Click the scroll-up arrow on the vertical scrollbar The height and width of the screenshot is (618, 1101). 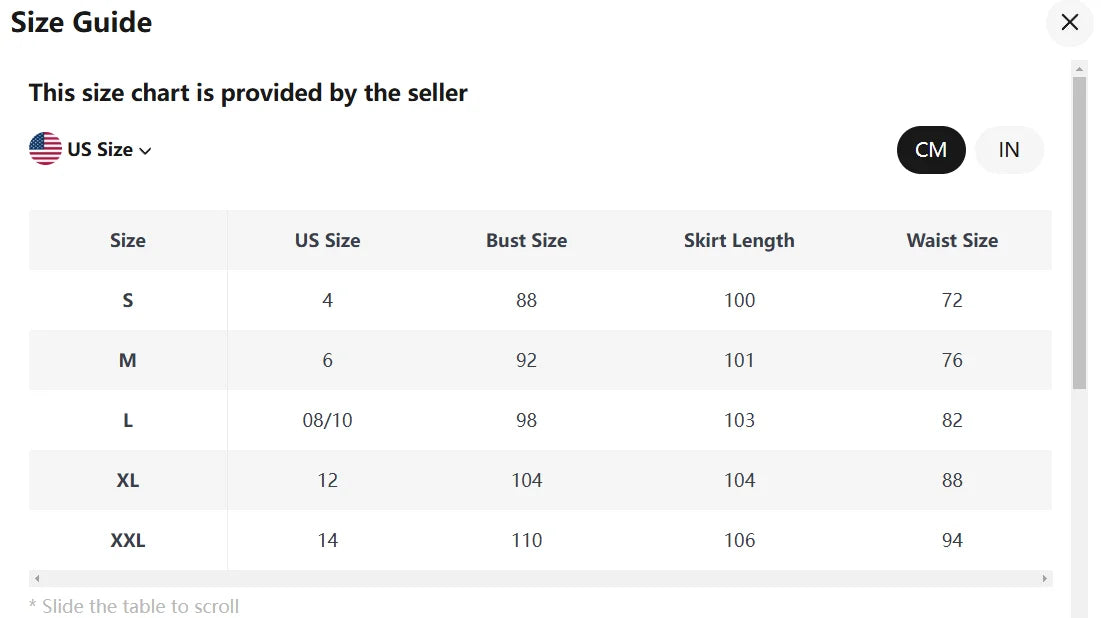click(1080, 68)
